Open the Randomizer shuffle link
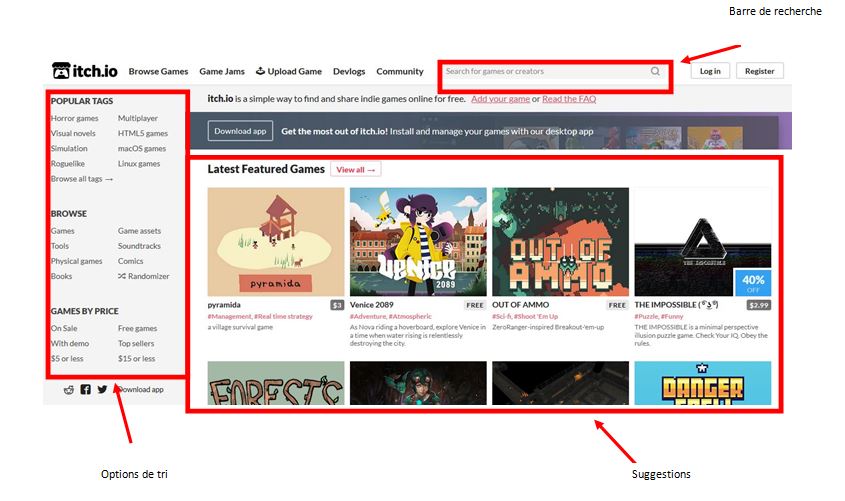Viewport: 845px width, 501px height. [143, 276]
